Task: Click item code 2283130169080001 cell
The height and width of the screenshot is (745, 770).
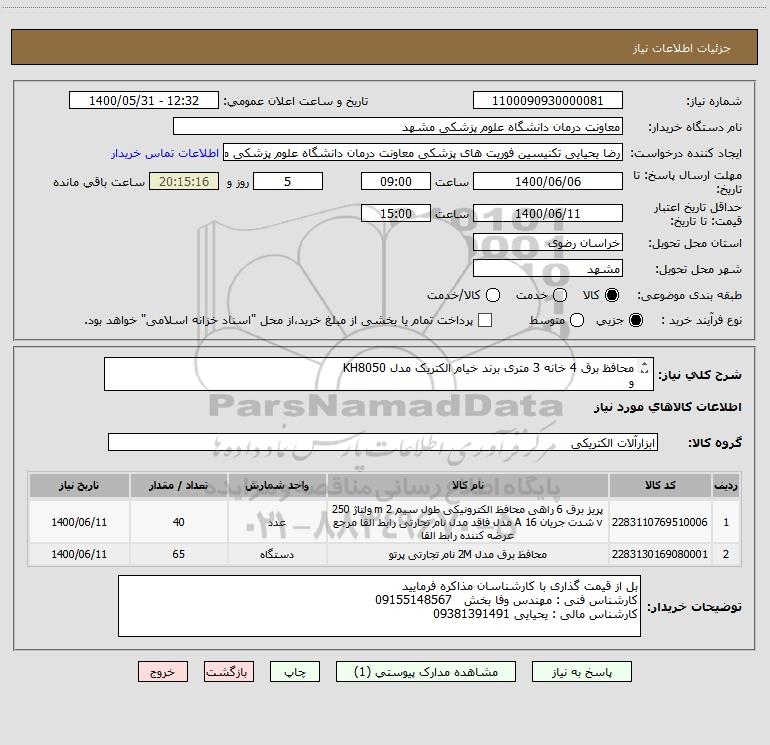Action: tap(660, 554)
